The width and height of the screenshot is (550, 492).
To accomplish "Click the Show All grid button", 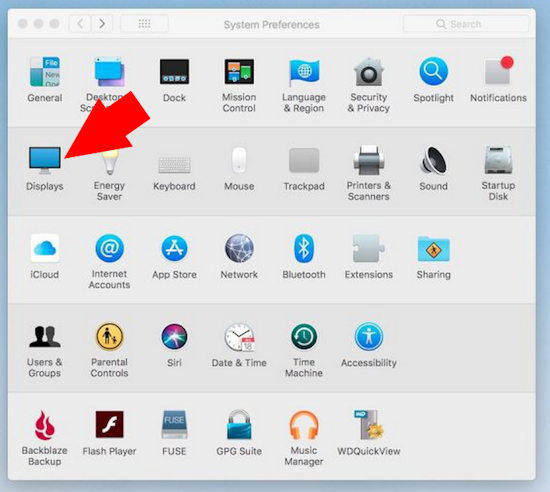I will (144, 24).
